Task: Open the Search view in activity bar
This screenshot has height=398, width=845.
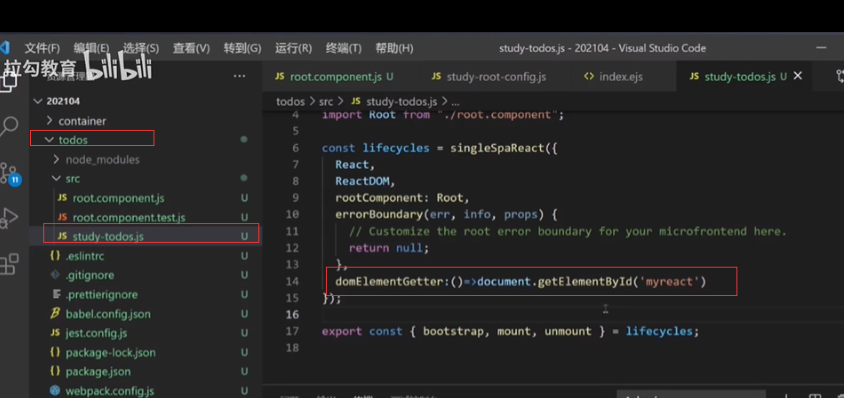Action: (9, 128)
